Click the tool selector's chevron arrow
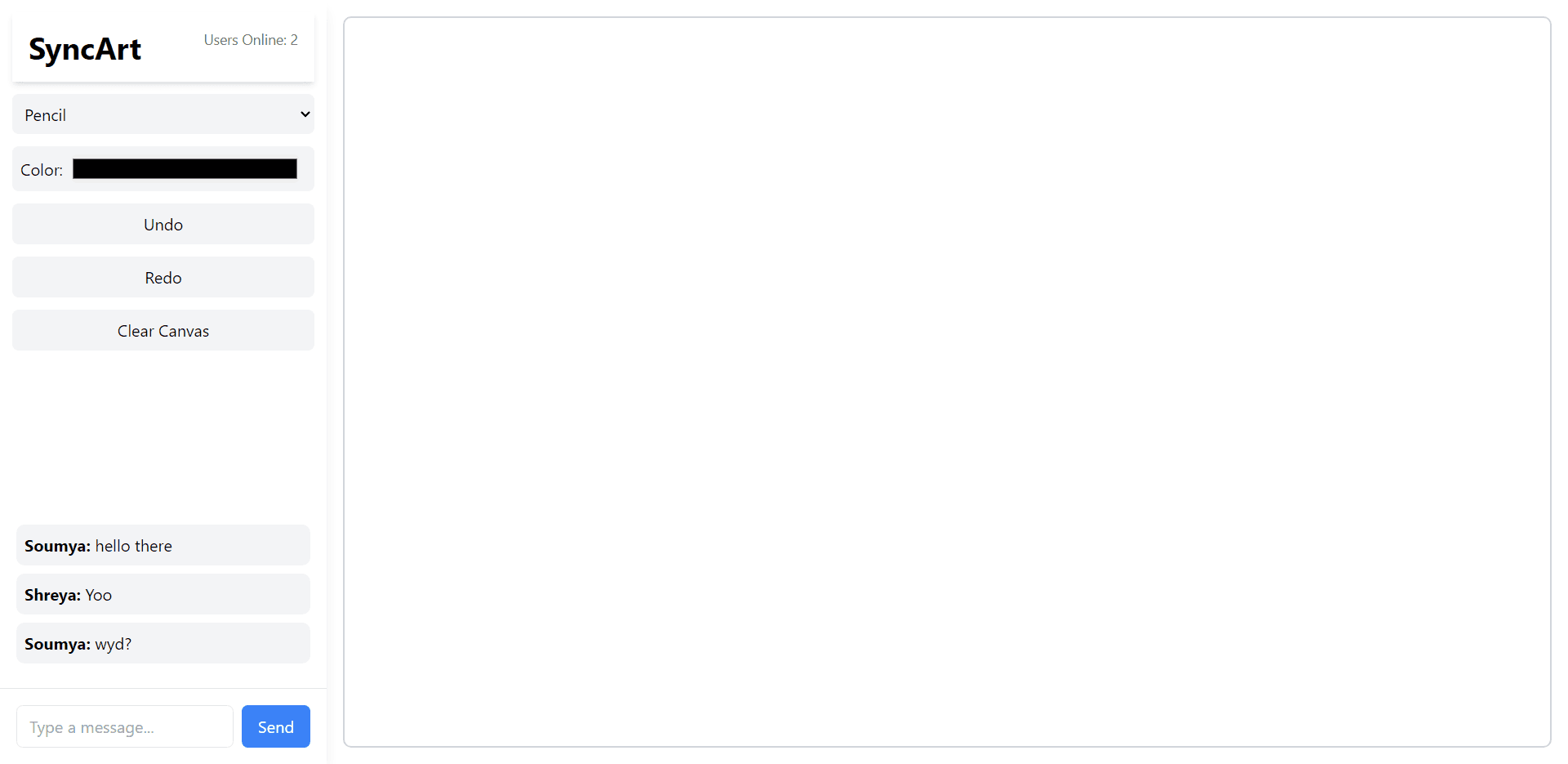Viewport: 1568px width, 764px height. [x=305, y=114]
